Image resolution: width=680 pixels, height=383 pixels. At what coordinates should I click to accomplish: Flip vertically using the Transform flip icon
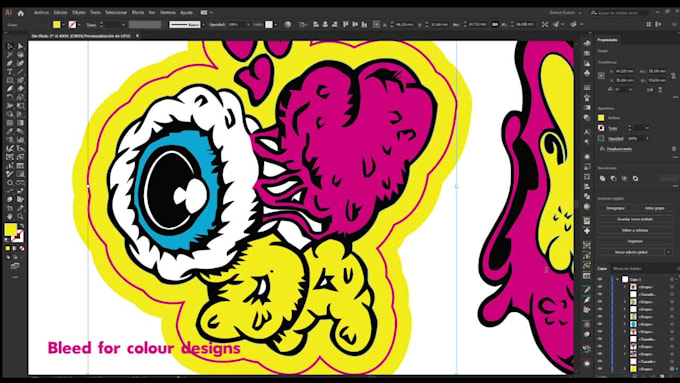[660, 90]
